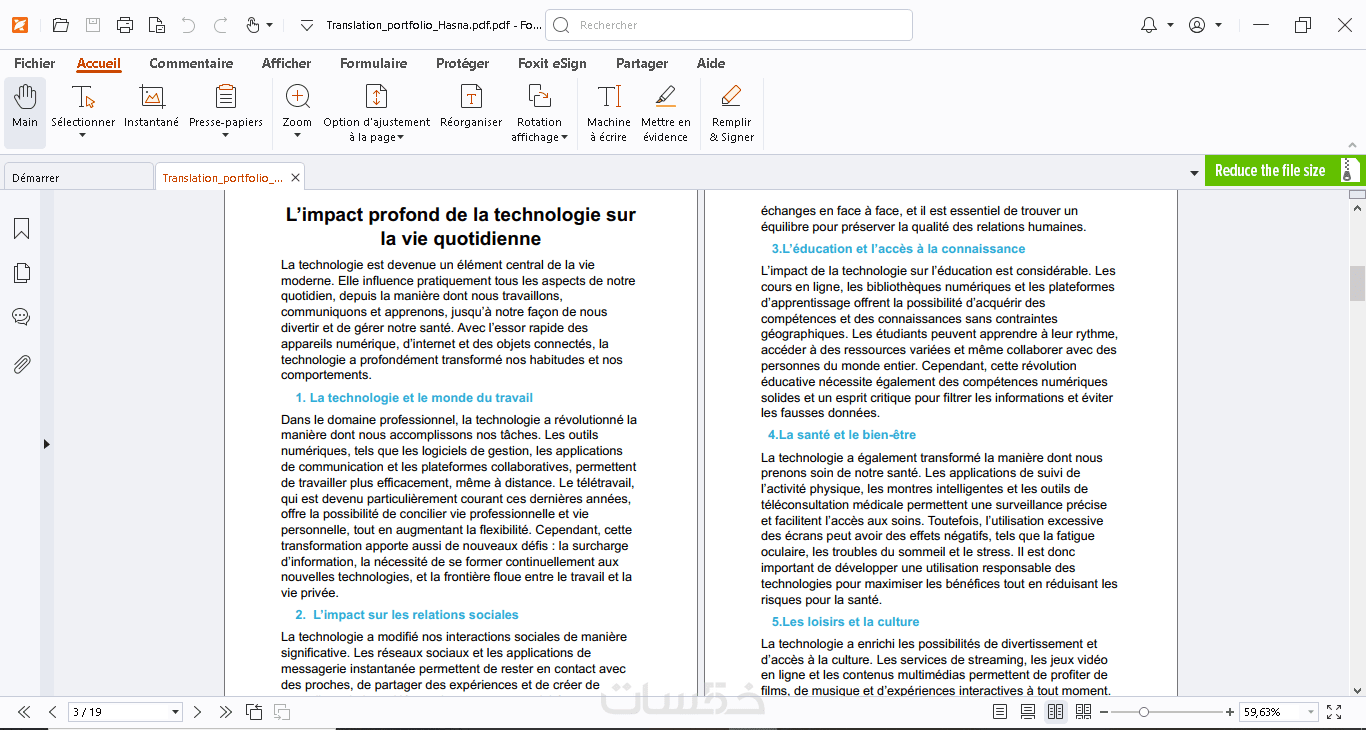Activate the Sélectionner text tool
Screen dimensions: 1366x730
coord(83,104)
